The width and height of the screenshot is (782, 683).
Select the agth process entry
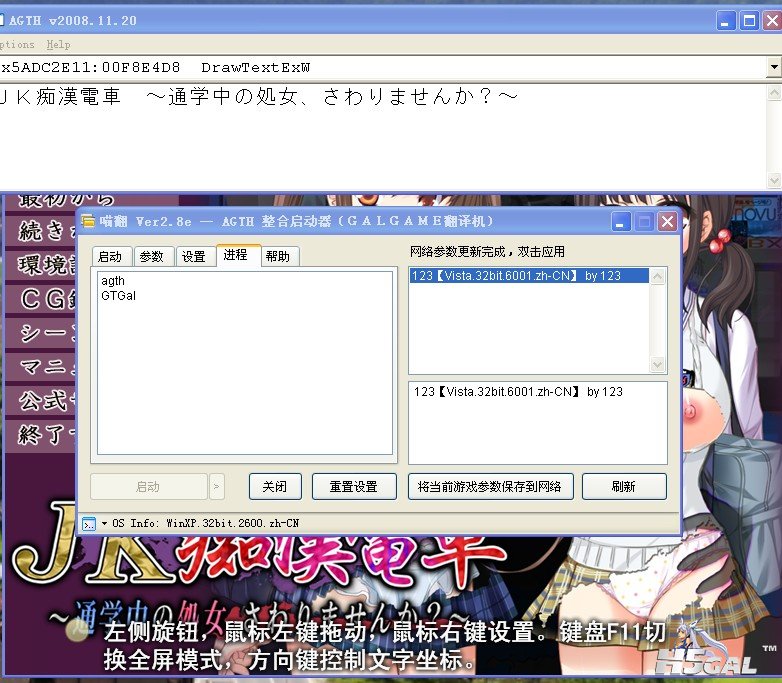point(113,281)
